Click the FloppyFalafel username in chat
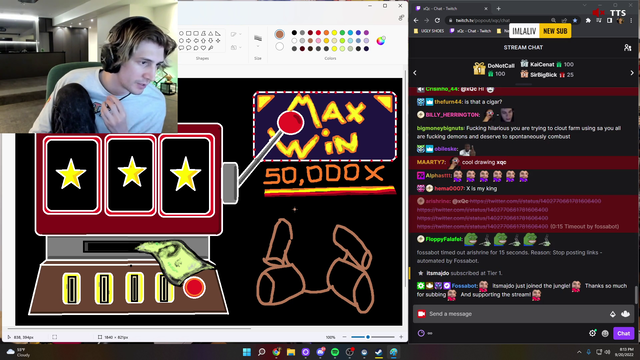Image resolution: width=640 pixels, height=360 pixels. coord(444,239)
